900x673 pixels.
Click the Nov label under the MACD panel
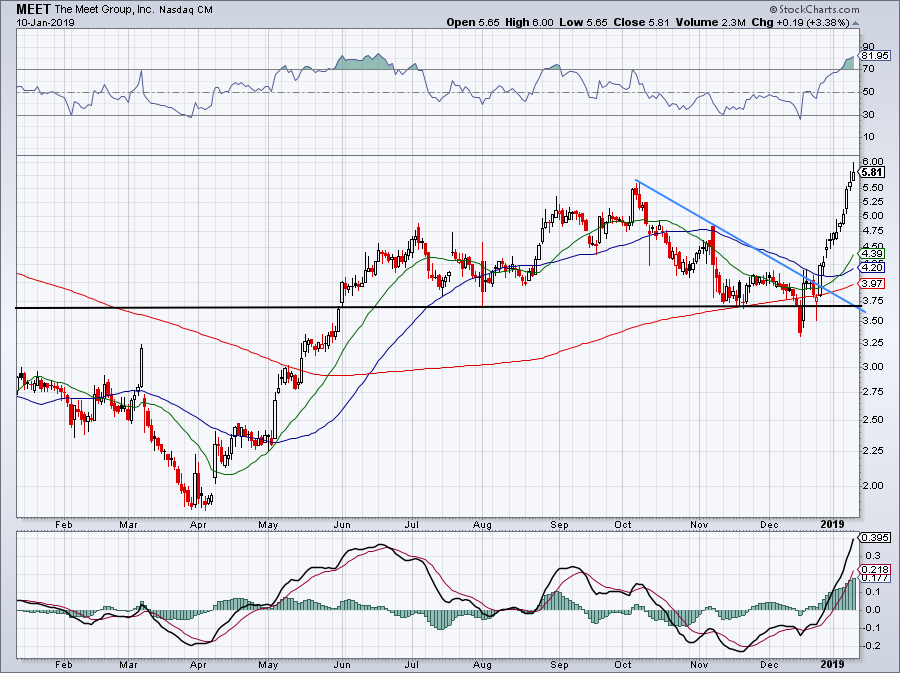click(x=699, y=665)
